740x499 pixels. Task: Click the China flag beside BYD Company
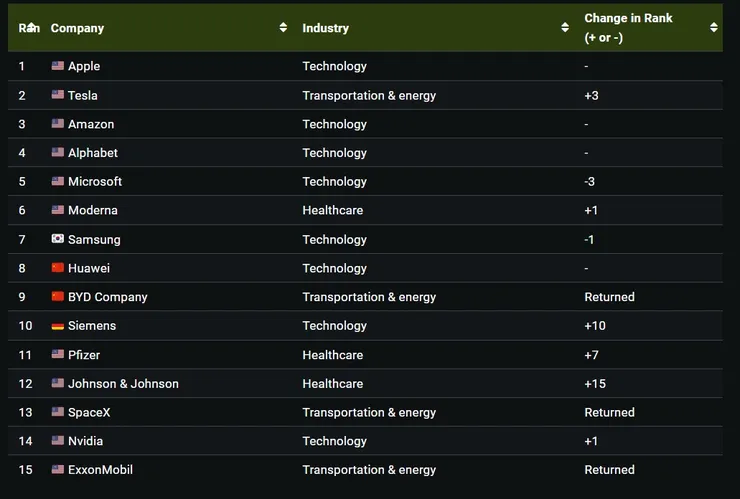coord(58,296)
